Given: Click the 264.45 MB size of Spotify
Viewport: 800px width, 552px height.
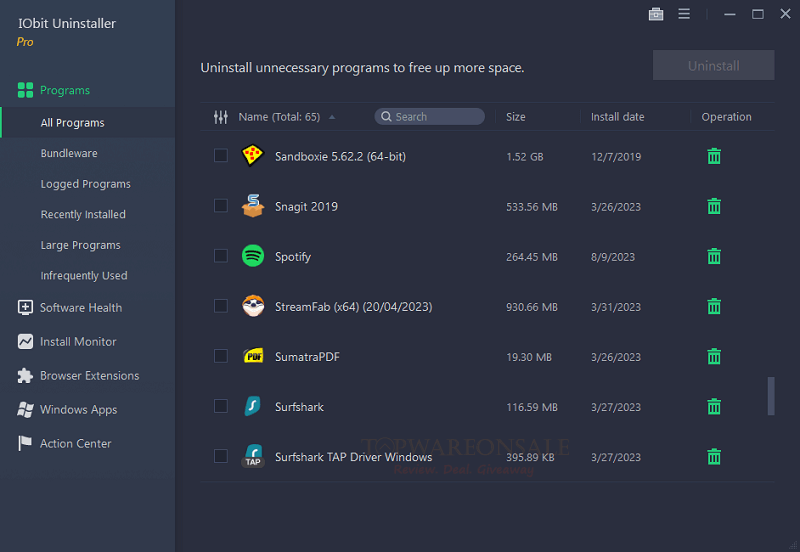Looking at the screenshot, I should [532, 257].
